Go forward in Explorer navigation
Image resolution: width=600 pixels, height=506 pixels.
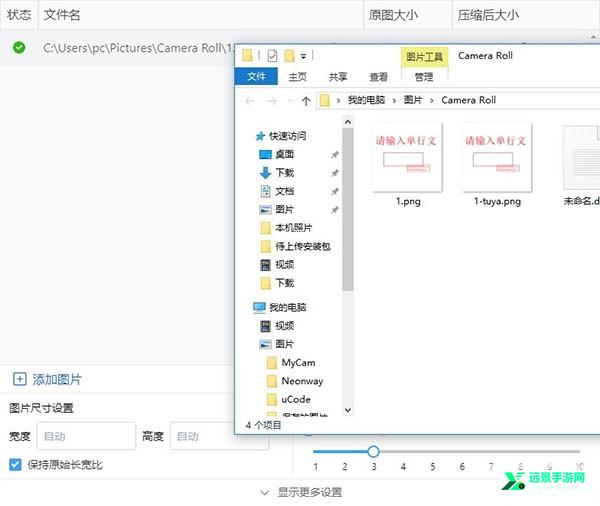(x=272, y=101)
